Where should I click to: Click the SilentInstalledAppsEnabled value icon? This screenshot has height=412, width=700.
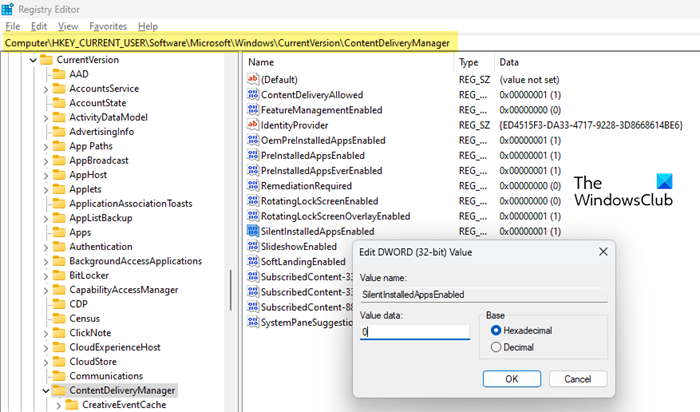(253, 231)
